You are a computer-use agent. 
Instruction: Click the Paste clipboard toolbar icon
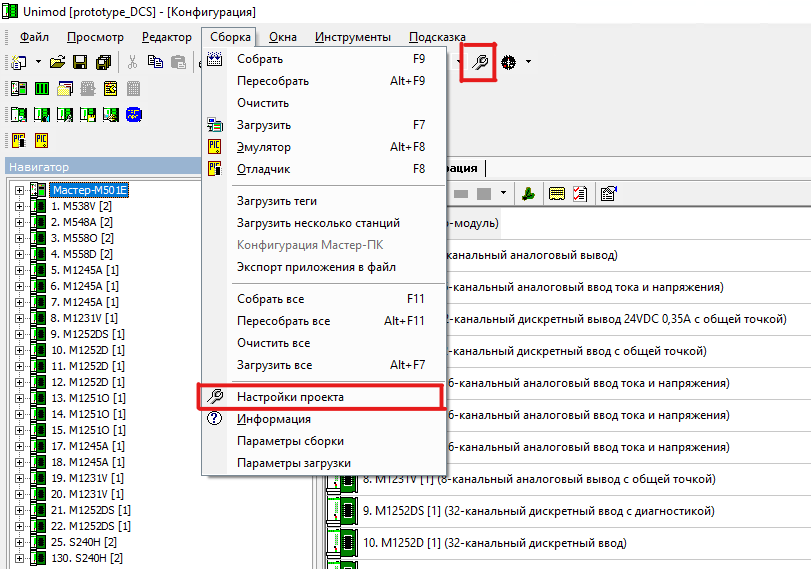tap(178, 63)
